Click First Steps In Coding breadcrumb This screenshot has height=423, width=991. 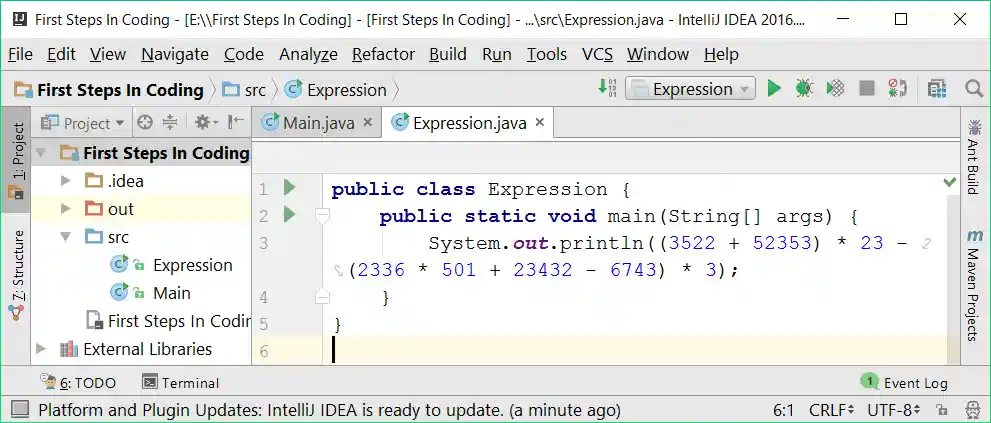click(x=109, y=90)
